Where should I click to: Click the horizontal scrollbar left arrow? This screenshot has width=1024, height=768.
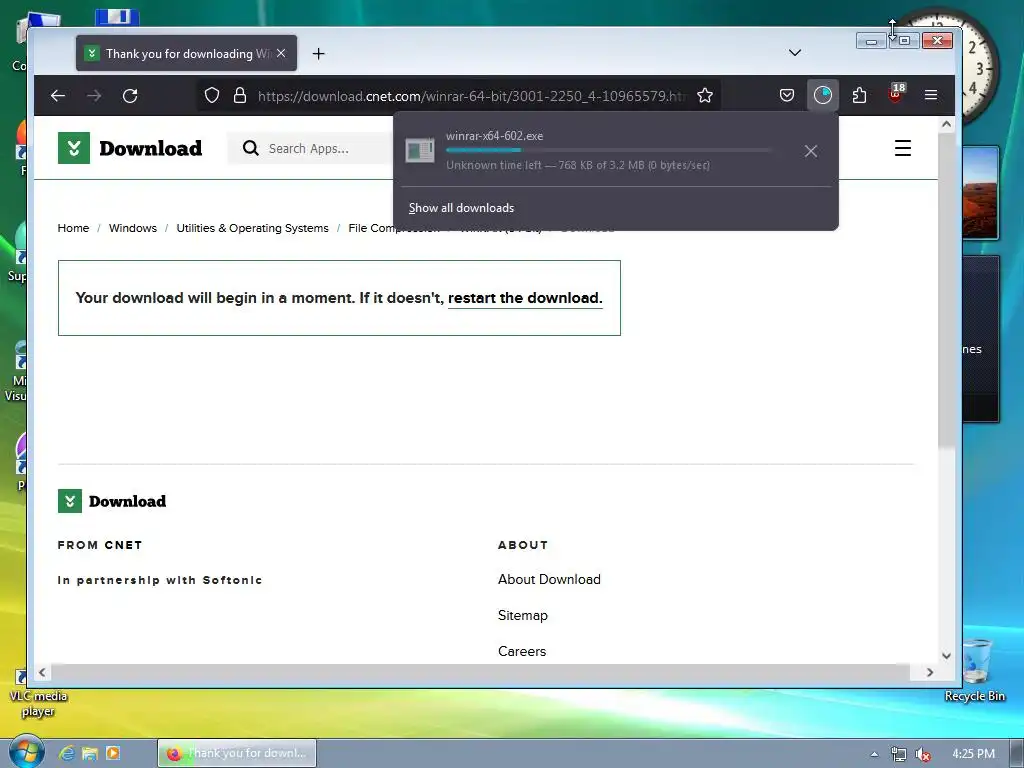42,672
